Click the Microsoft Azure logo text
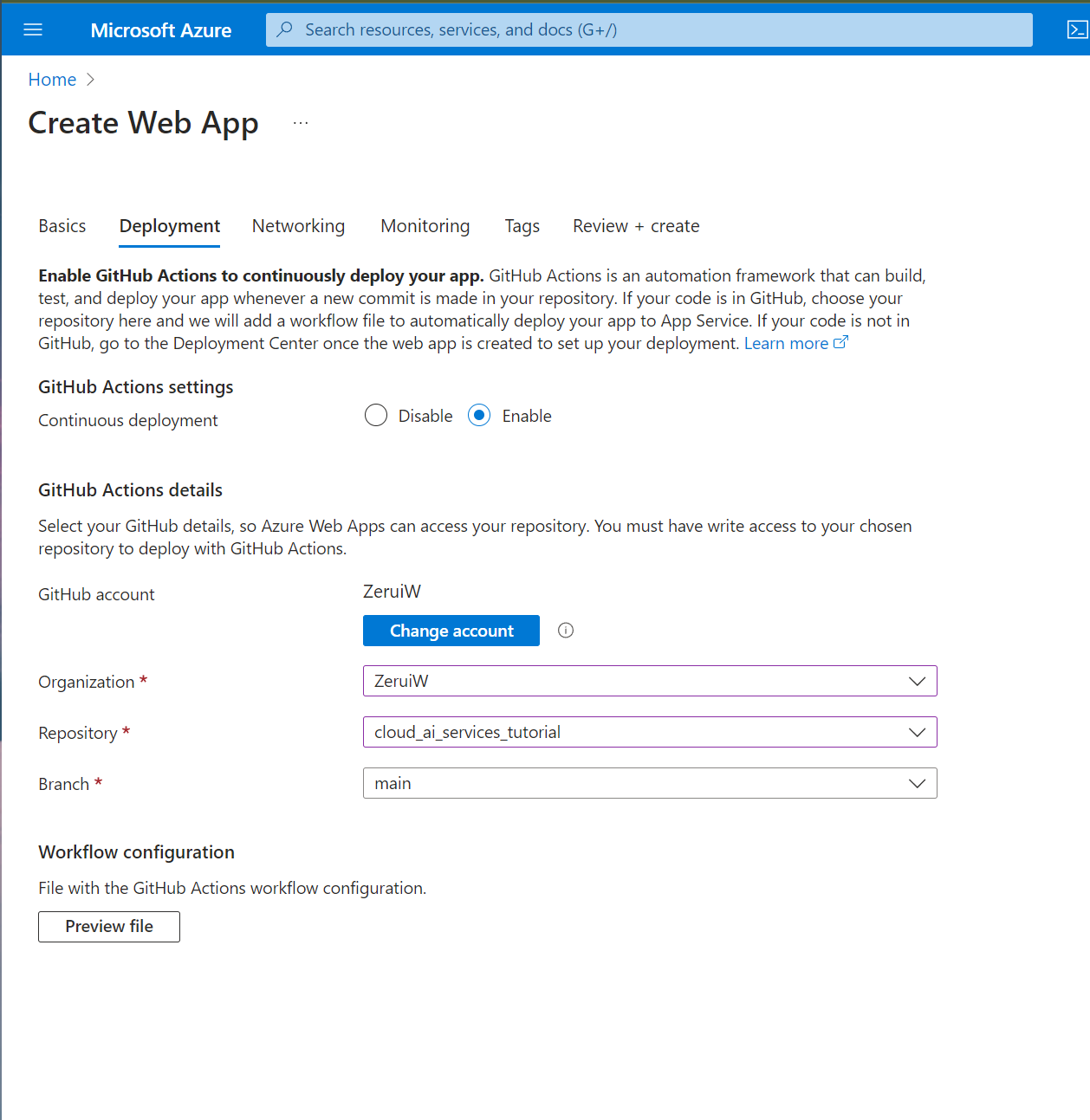 [161, 30]
